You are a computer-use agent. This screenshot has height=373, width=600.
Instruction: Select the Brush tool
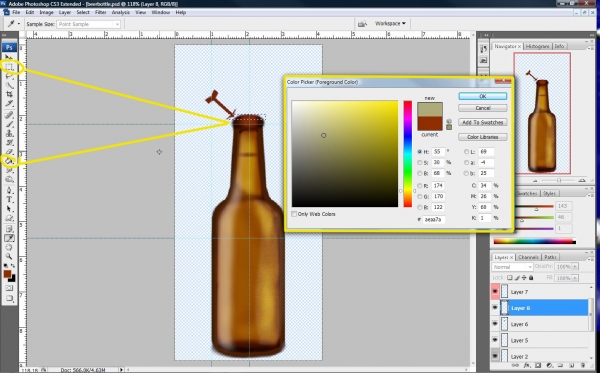pyautogui.click(x=9, y=124)
